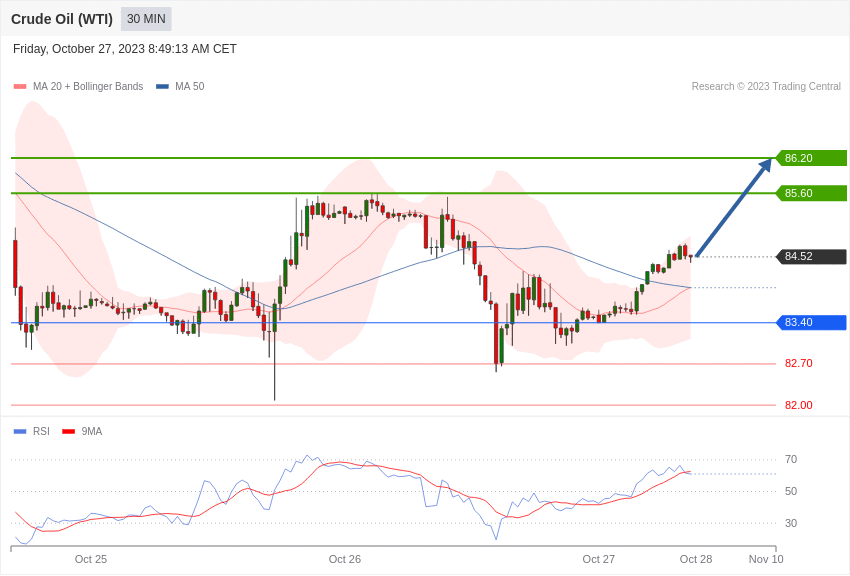Image resolution: width=850 pixels, height=576 pixels.
Task: Click the Oct 25 date axis label
Action: [x=91, y=559]
